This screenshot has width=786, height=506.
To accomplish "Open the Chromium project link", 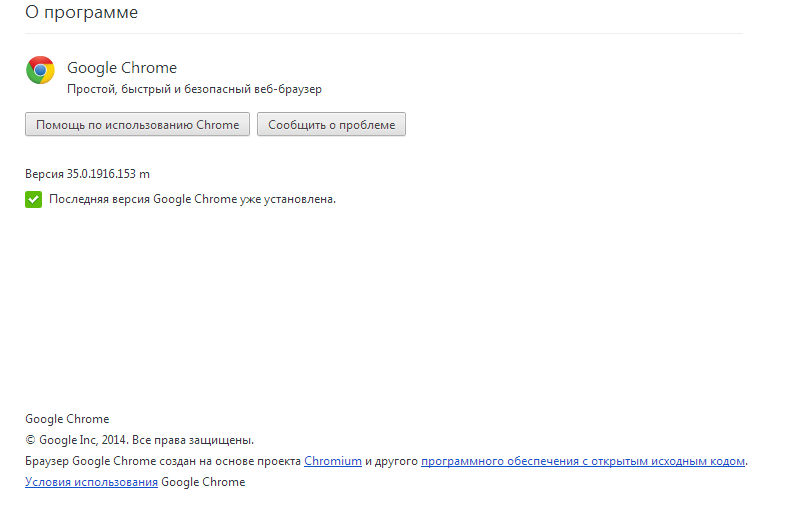I will pyautogui.click(x=333, y=461).
